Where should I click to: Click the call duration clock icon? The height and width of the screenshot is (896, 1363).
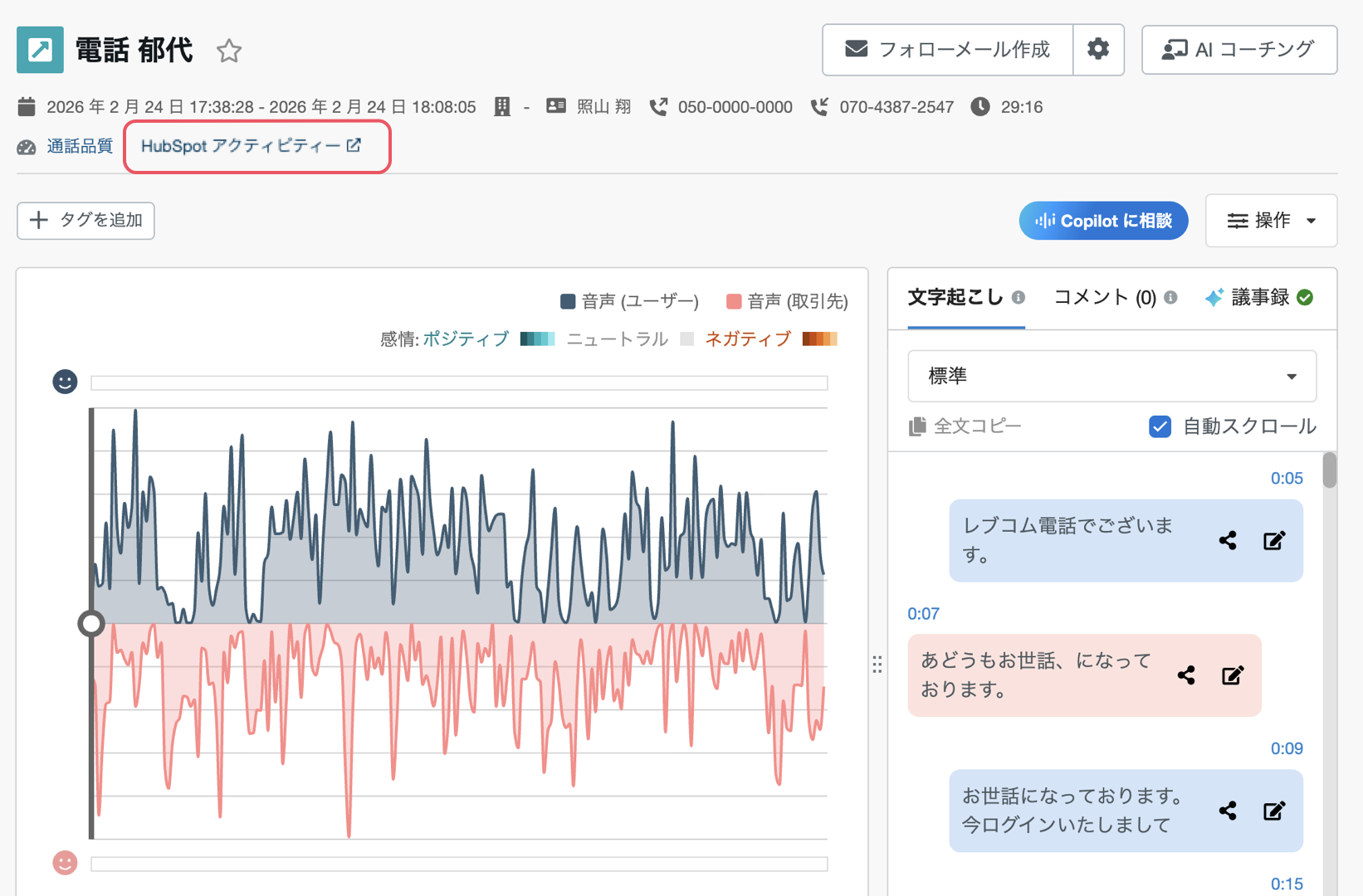[980, 106]
